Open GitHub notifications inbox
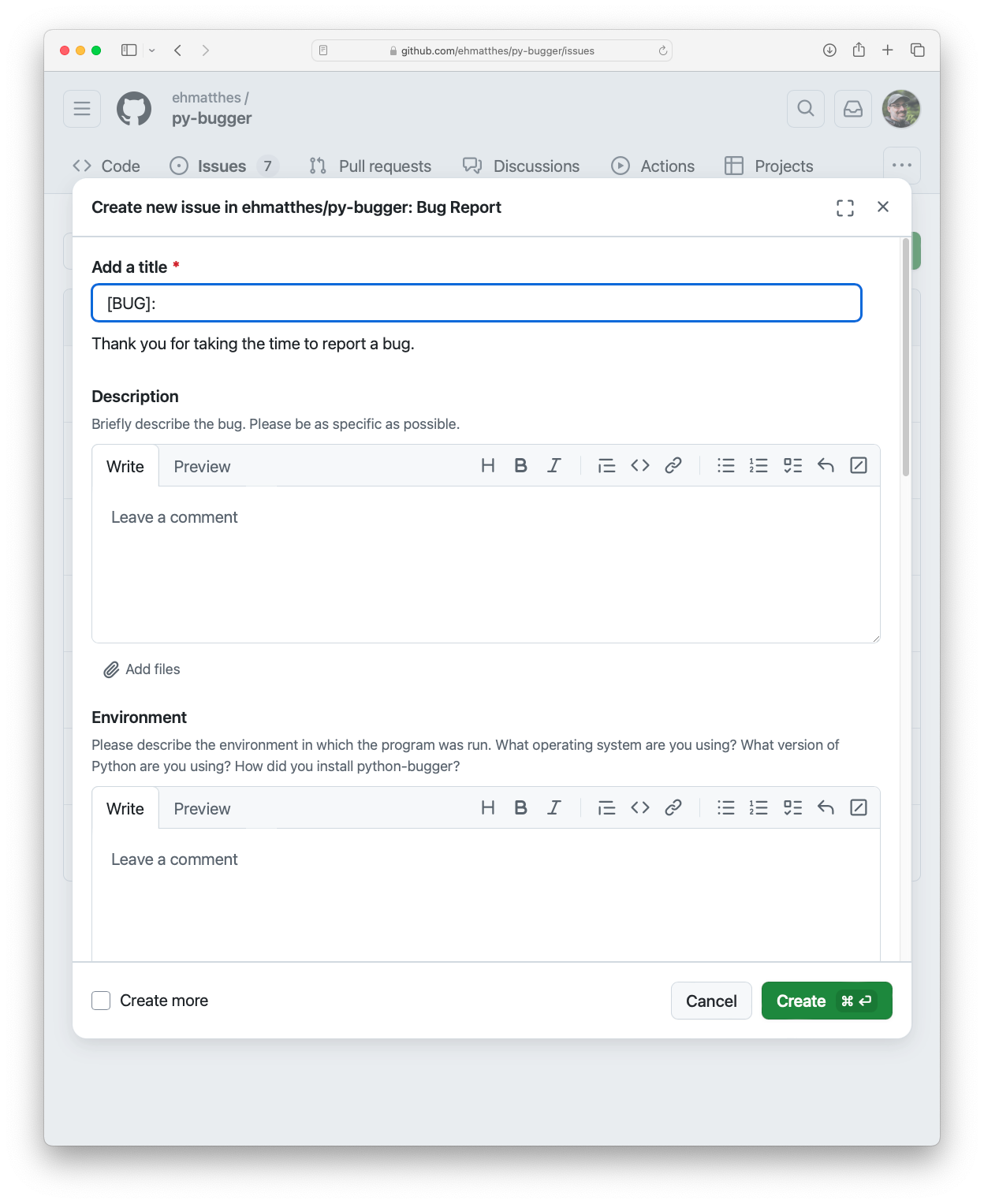Image resolution: width=984 pixels, height=1204 pixels. pos(853,109)
